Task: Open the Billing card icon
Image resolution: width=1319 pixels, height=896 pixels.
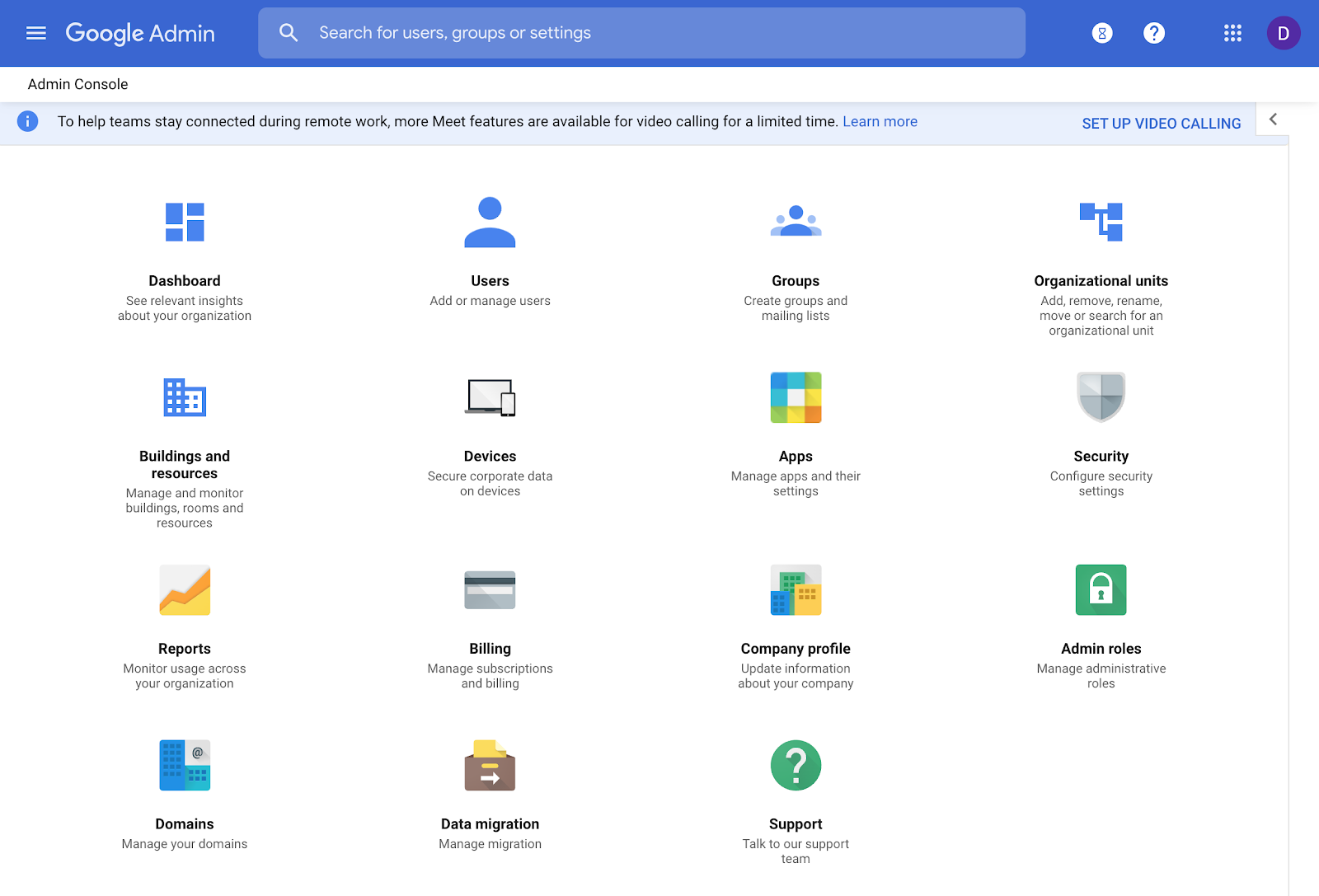Action: click(x=490, y=589)
